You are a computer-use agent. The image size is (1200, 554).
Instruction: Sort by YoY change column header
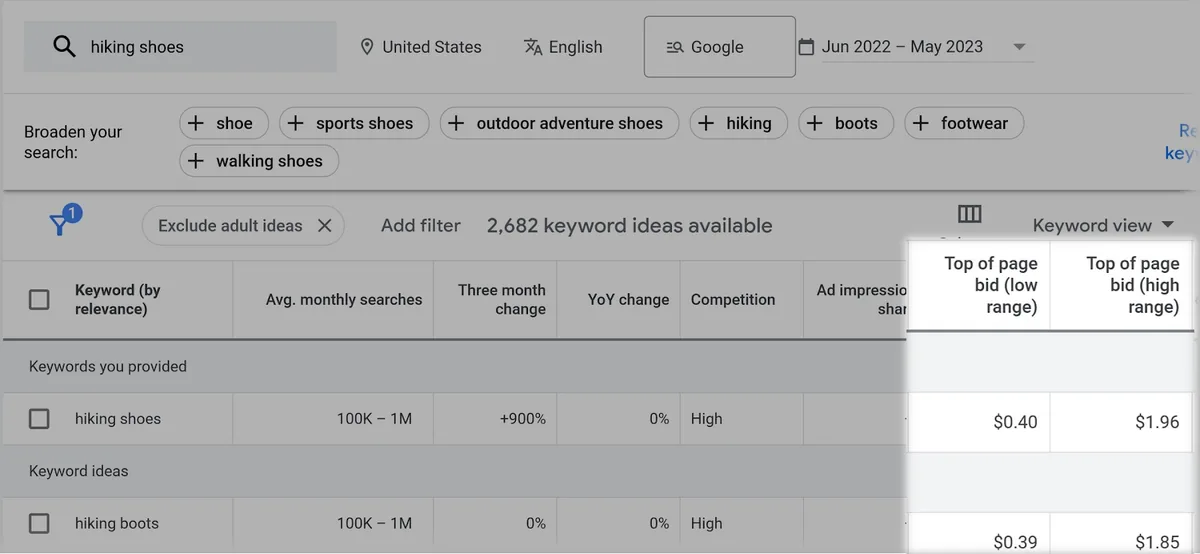click(x=628, y=299)
